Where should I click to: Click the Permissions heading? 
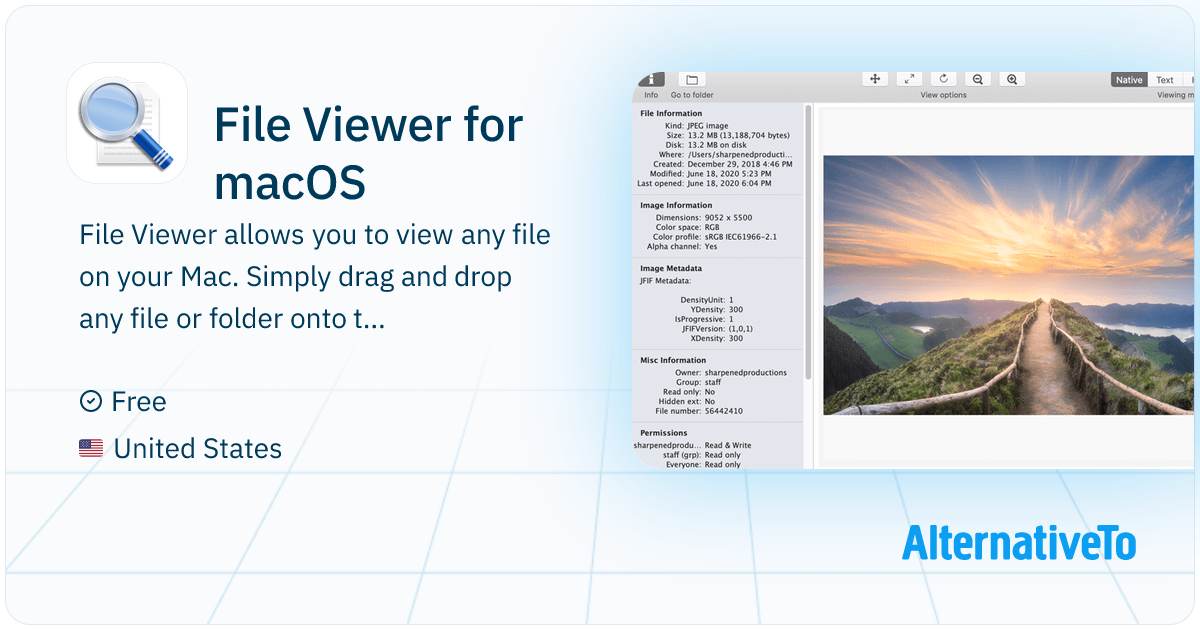[664, 433]
